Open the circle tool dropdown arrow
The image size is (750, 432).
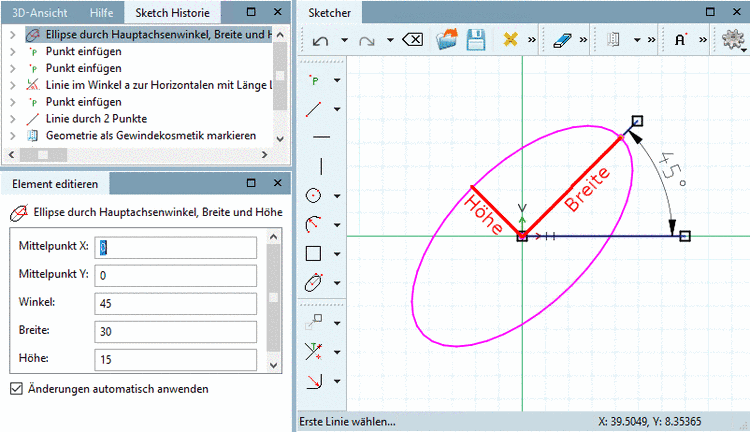click(337, 196)
